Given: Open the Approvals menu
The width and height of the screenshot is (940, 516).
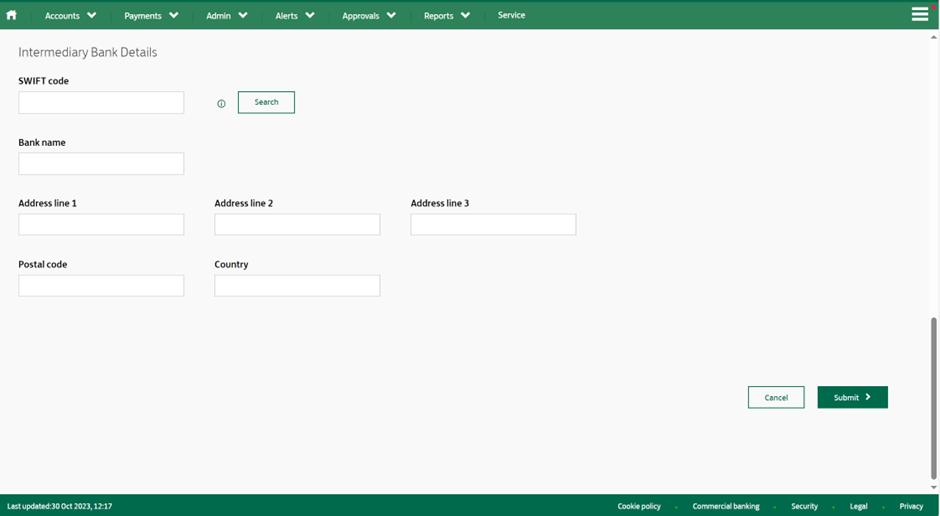Looking at the screenshot, I should (368, 16).
